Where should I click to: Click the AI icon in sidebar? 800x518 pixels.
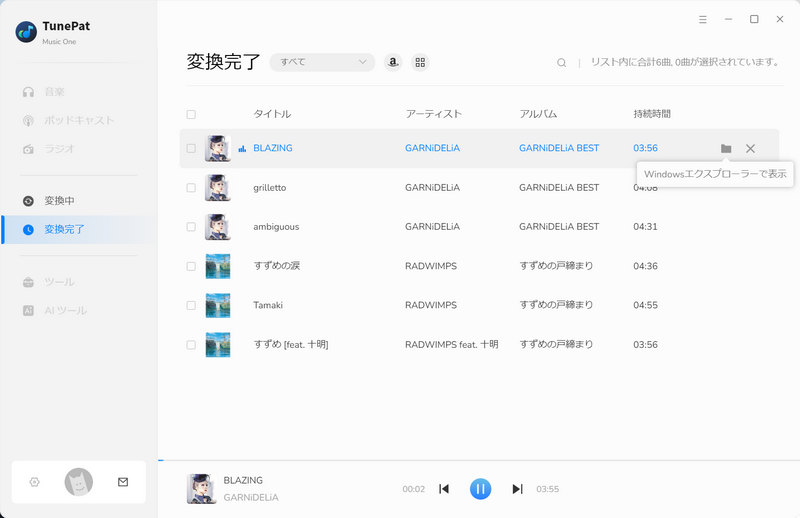(x=29, y=310)
